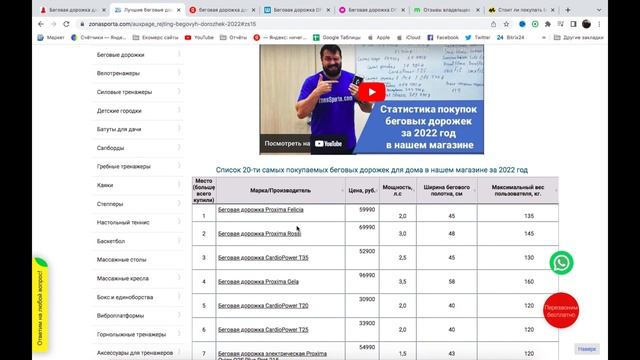Open a new tab with plus icon
640x360 pixels.
pyautogui.click(x=568, y=9)
